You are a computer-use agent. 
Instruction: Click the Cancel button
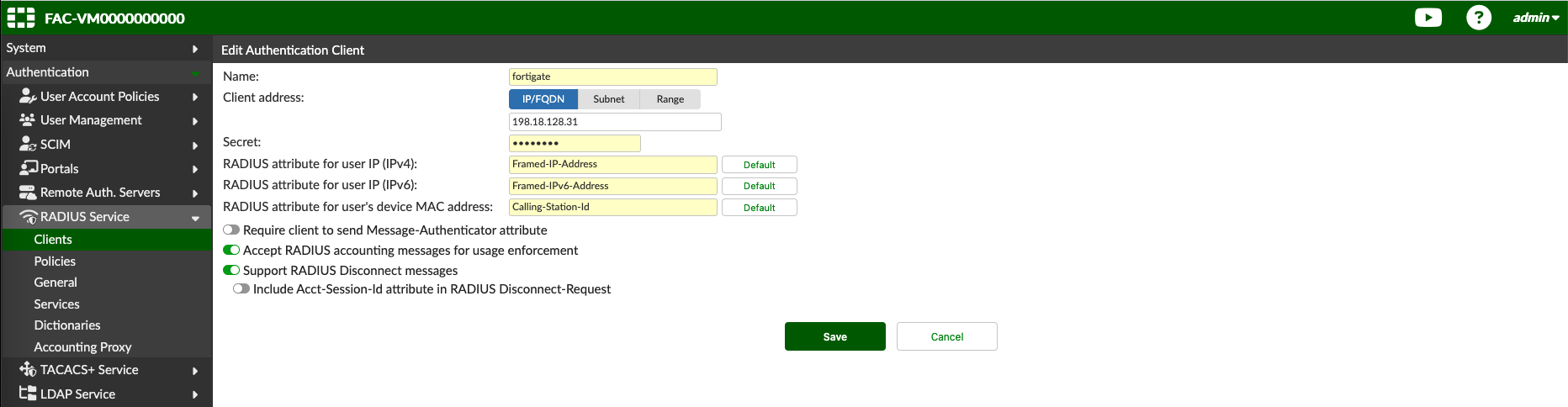pyautogui.click(x=946, y=336)
